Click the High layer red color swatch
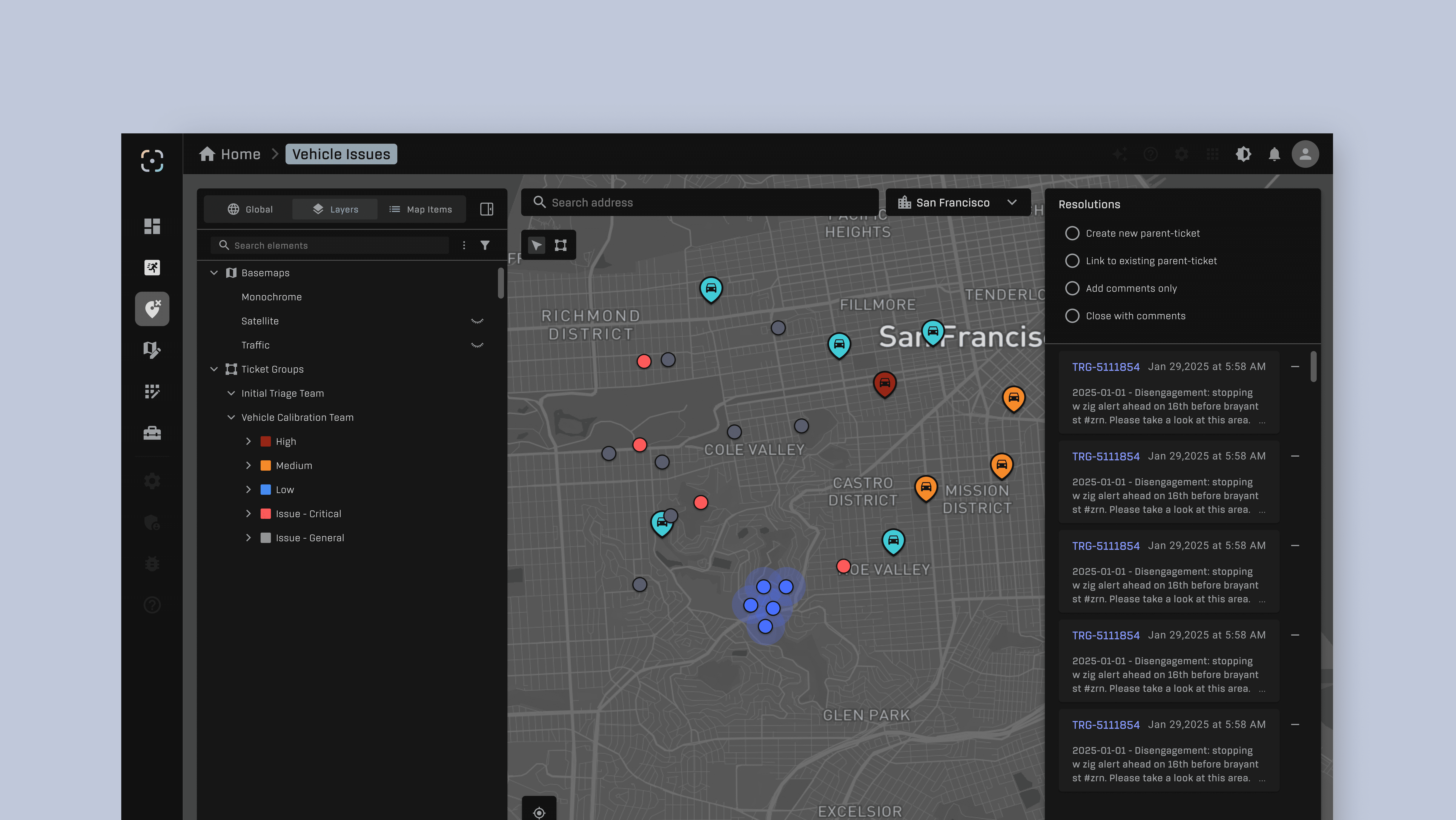This screenshot has width=1456, height=820. pos(266,441)
